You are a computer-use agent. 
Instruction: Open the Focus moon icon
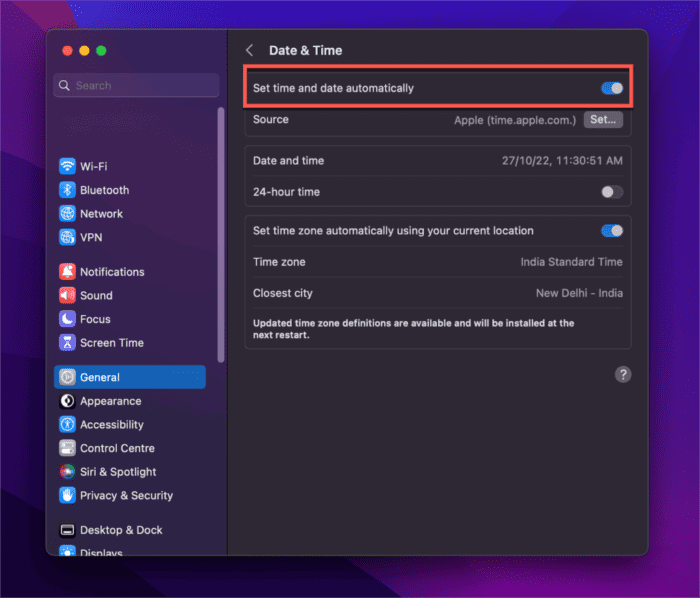67,319
